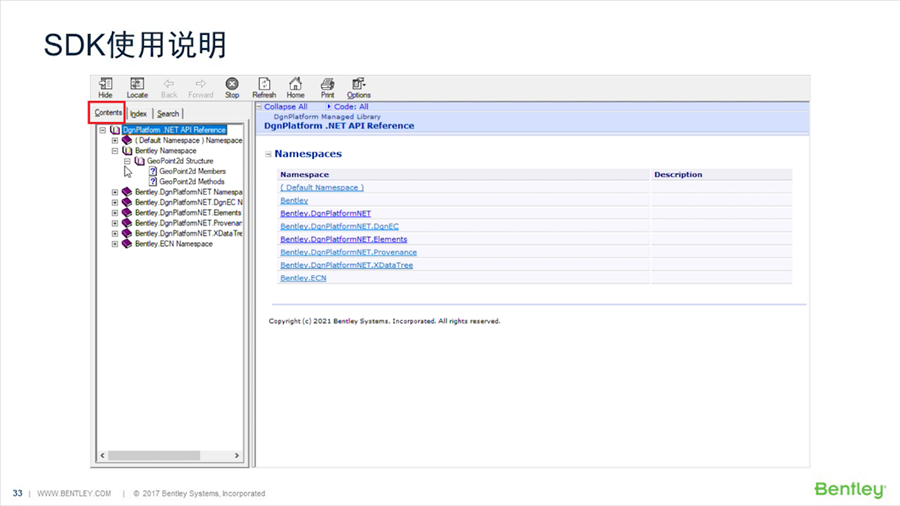This screenshot has width=900, height=506.
Task: Select ( Default Namespace ) Namespace in tree
Action: click(188, 141)
